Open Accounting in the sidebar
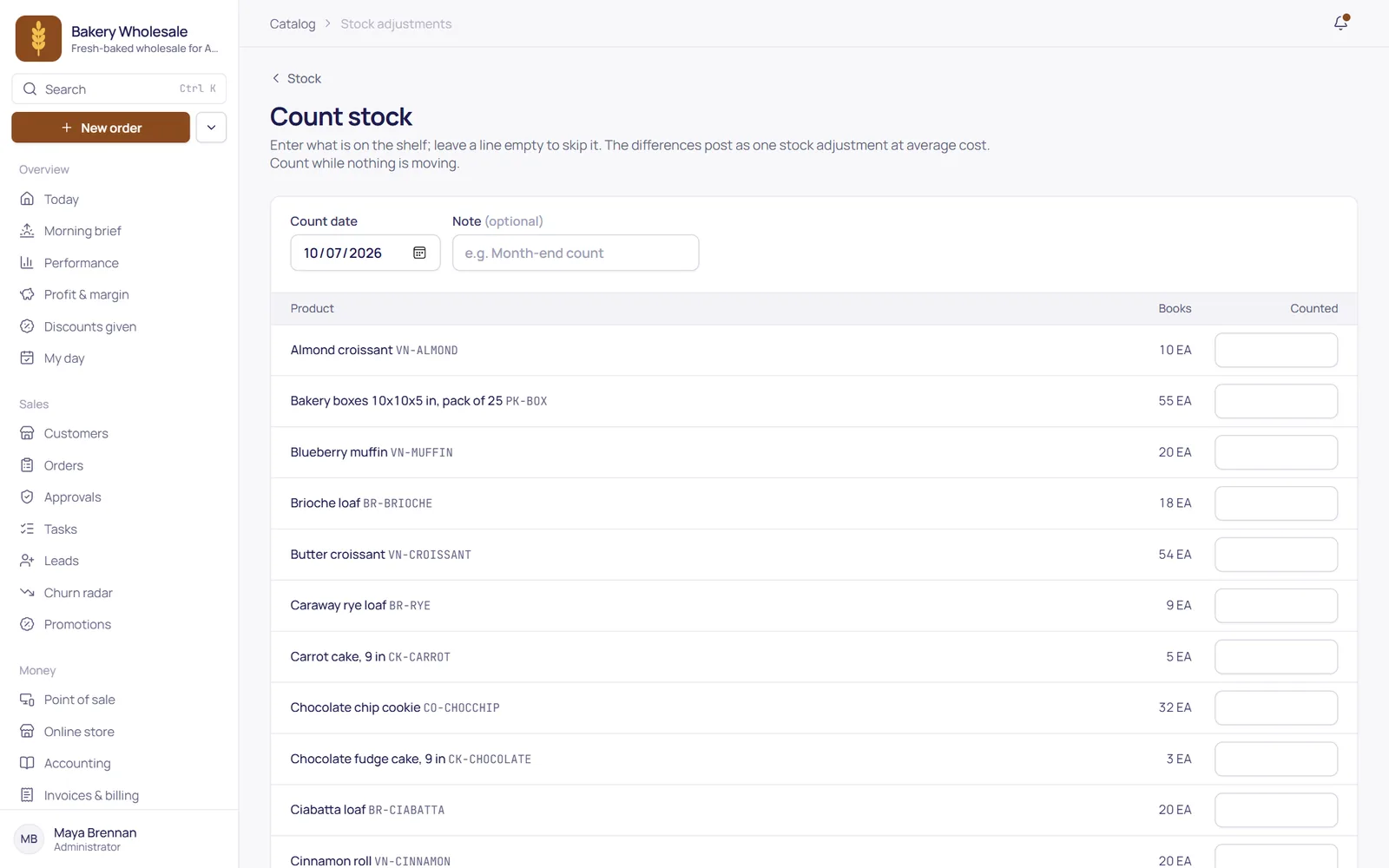The width and height of the screenshot is (1389, 868). tap(119, 763)
